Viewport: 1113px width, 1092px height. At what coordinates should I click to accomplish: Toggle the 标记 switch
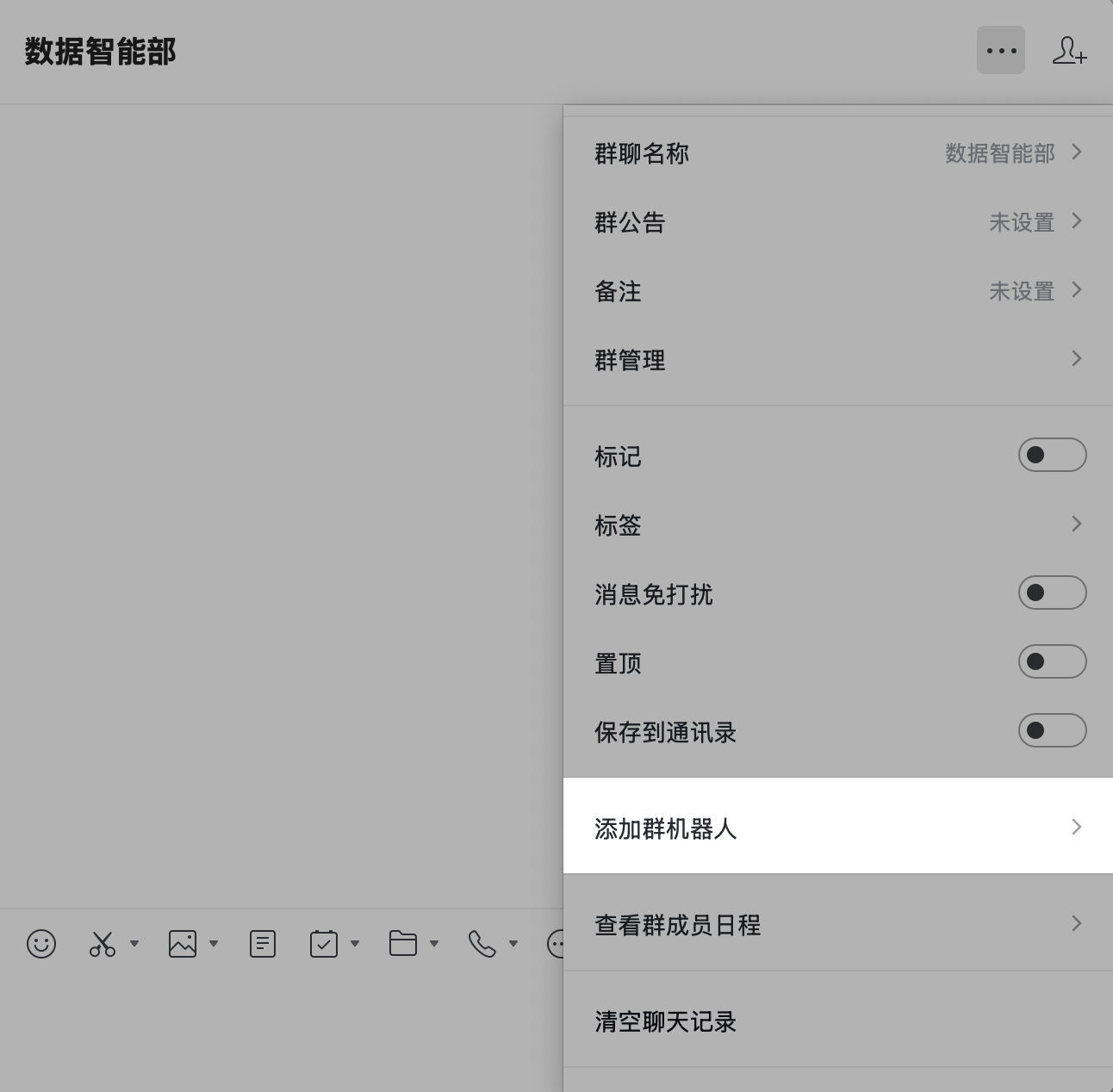pos(1053,455)
